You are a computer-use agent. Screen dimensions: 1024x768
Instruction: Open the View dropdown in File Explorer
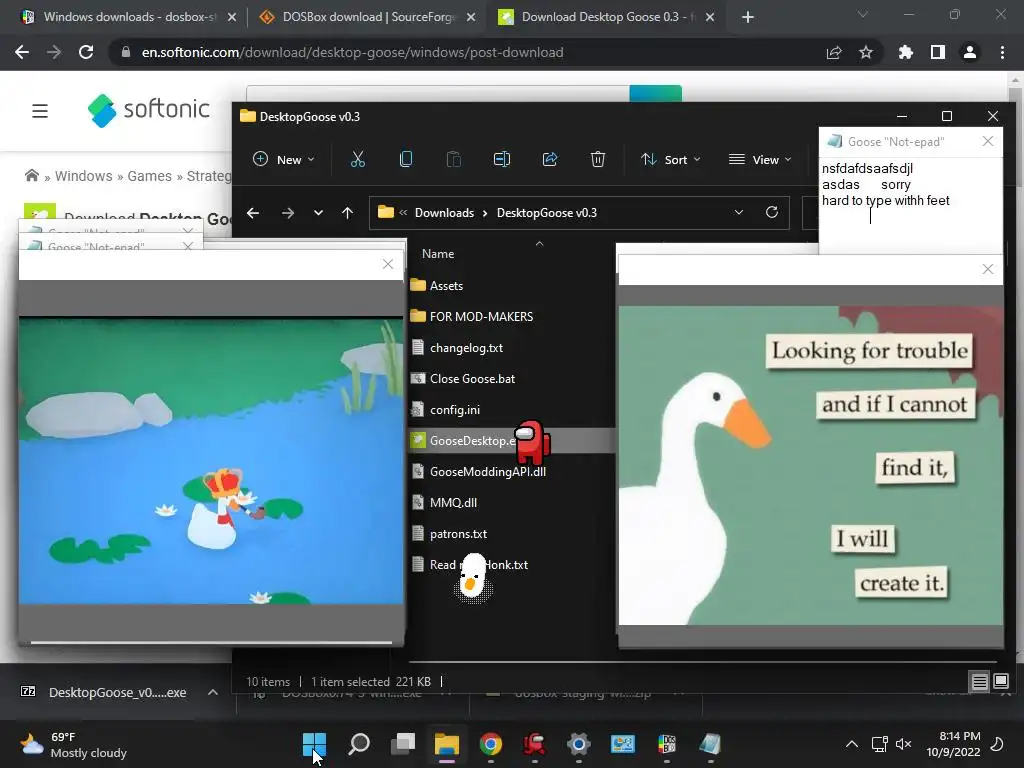[x=760, y=159]
